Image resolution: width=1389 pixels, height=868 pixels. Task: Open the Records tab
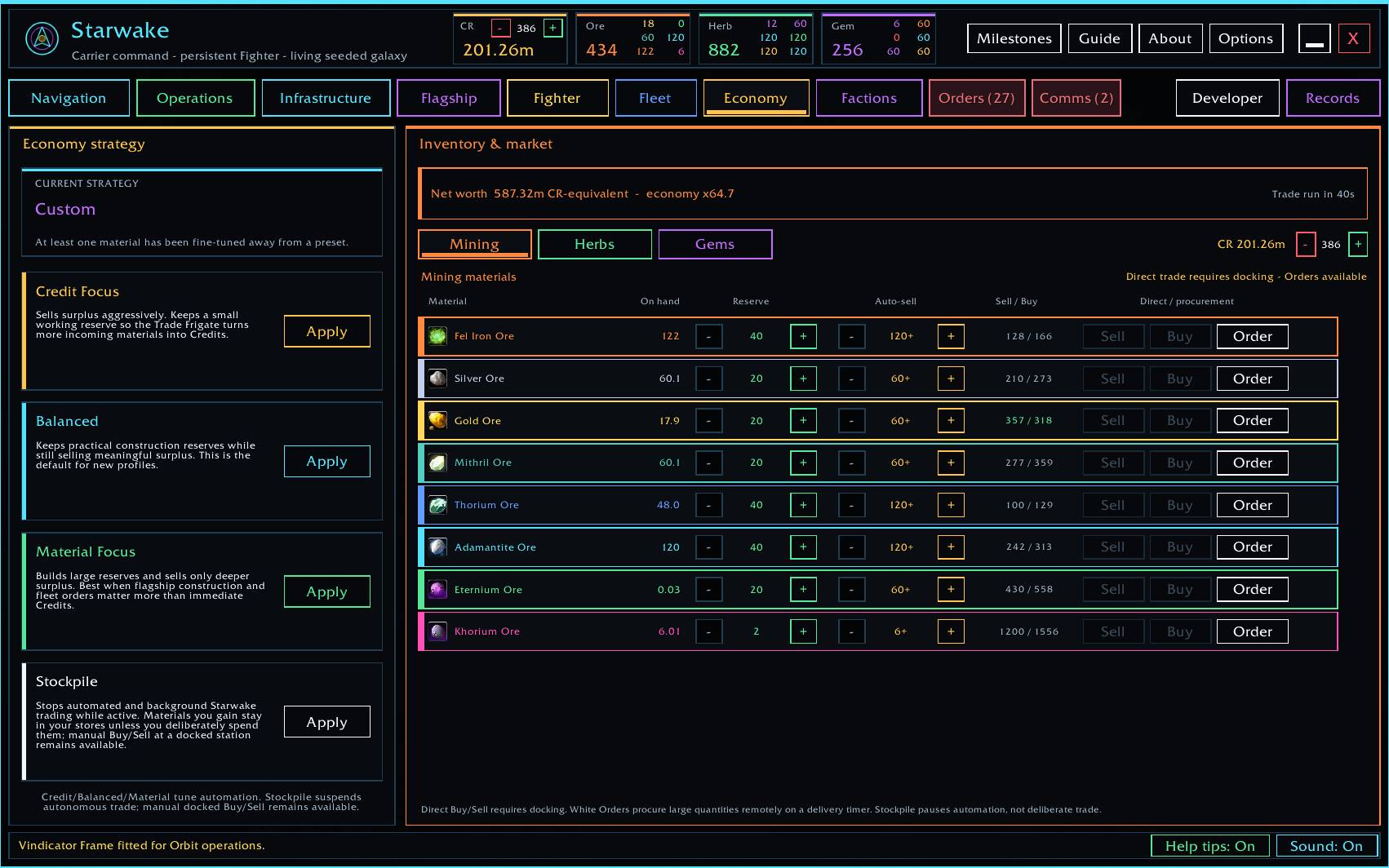tap(1333, 98)
